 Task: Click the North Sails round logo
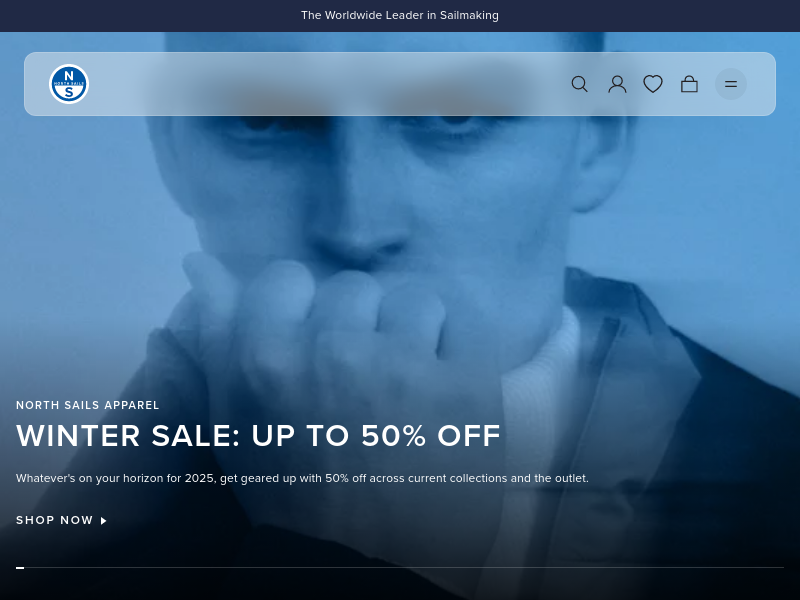point(69,84)
